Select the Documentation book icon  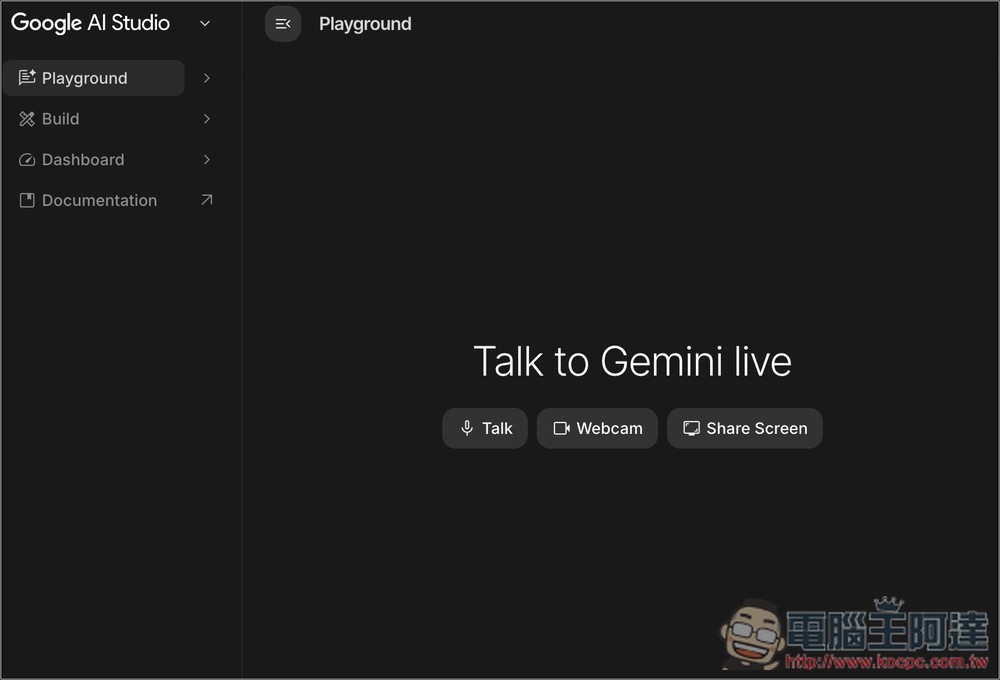(27, 200)
